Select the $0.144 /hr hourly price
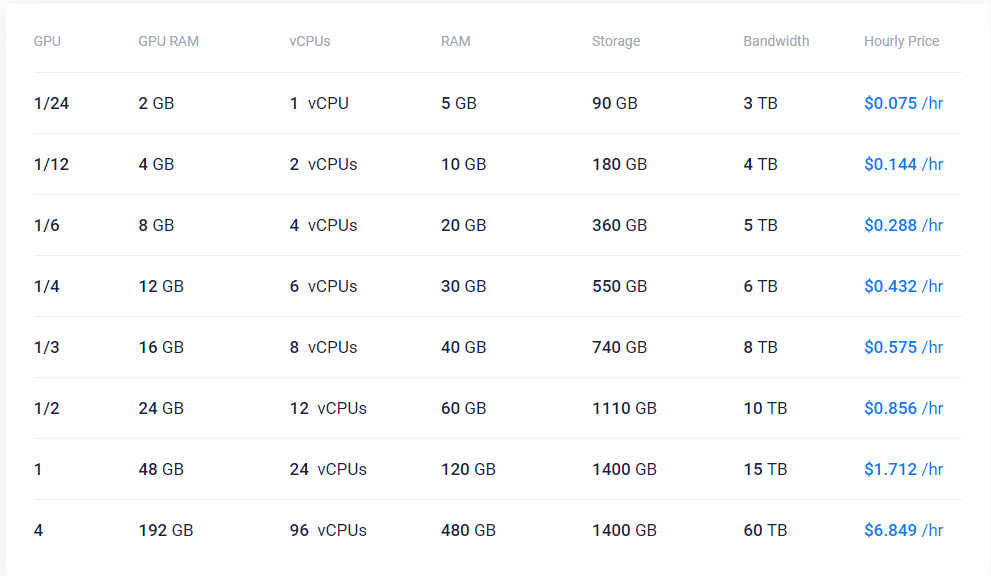 (903, 164)
